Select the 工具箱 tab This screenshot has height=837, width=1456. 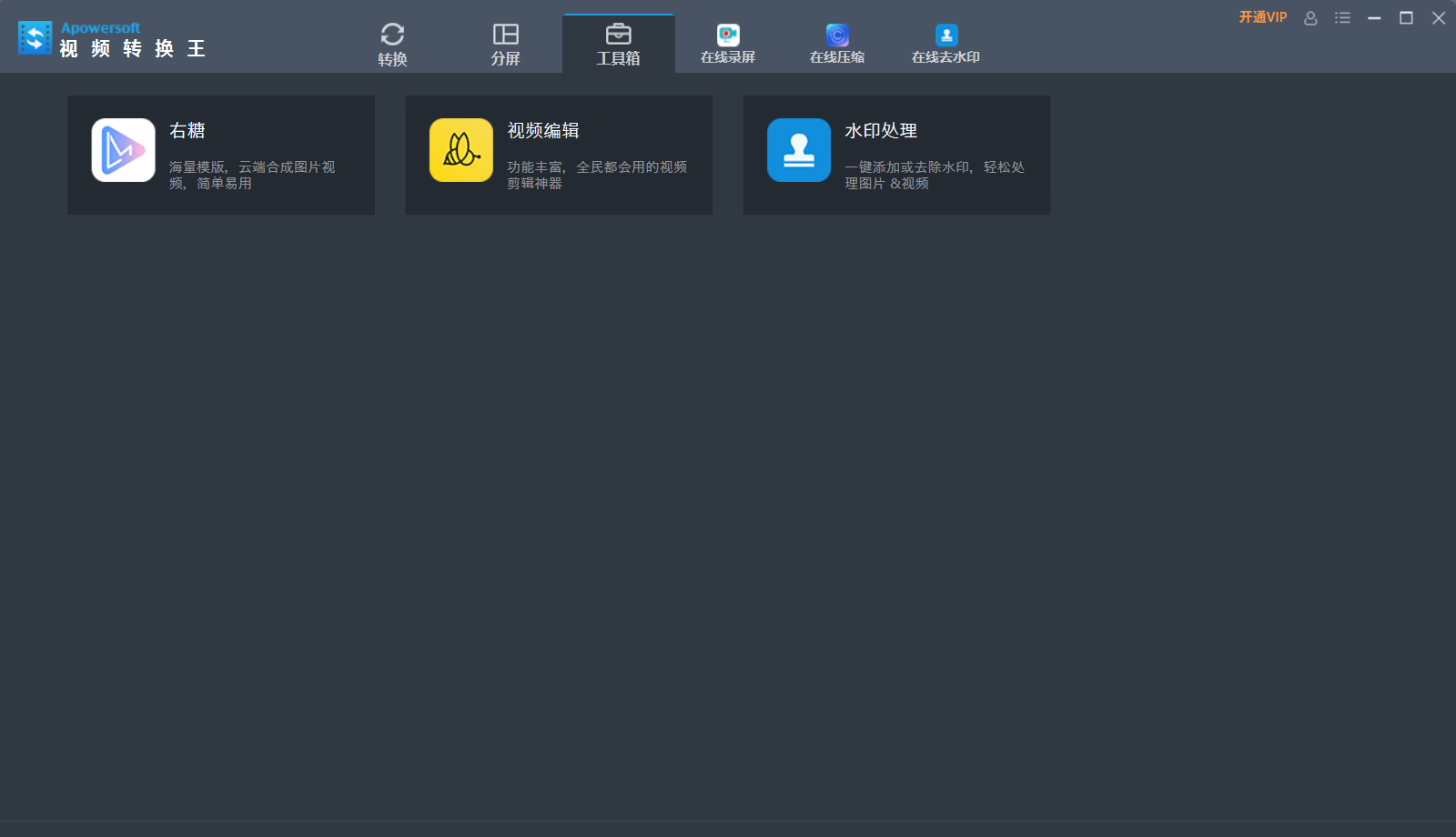point(619,44)
